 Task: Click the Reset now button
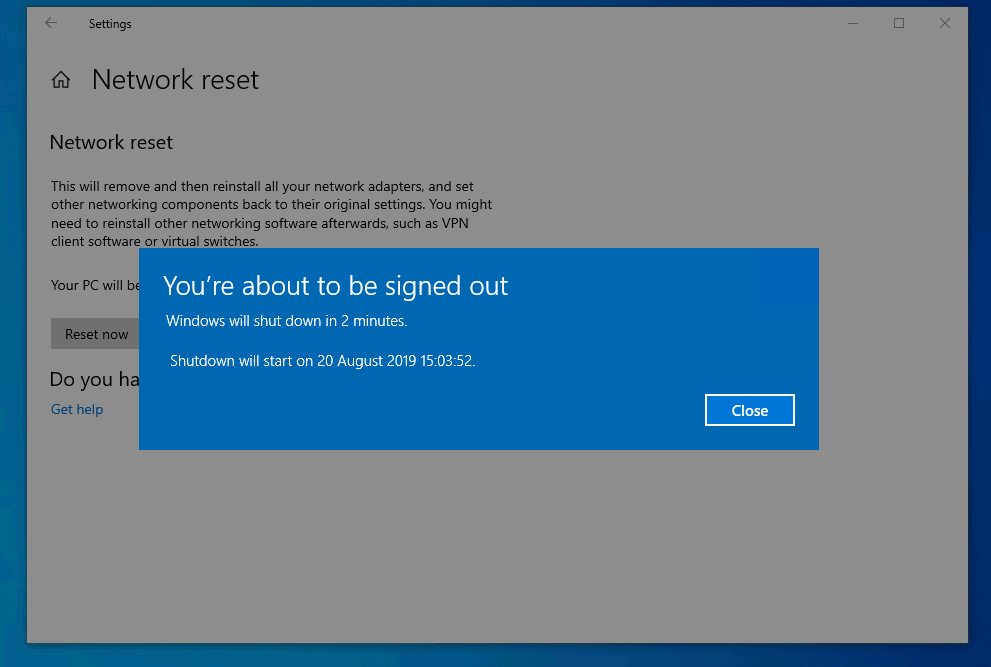pyautogui.click(x=96, y=334)
